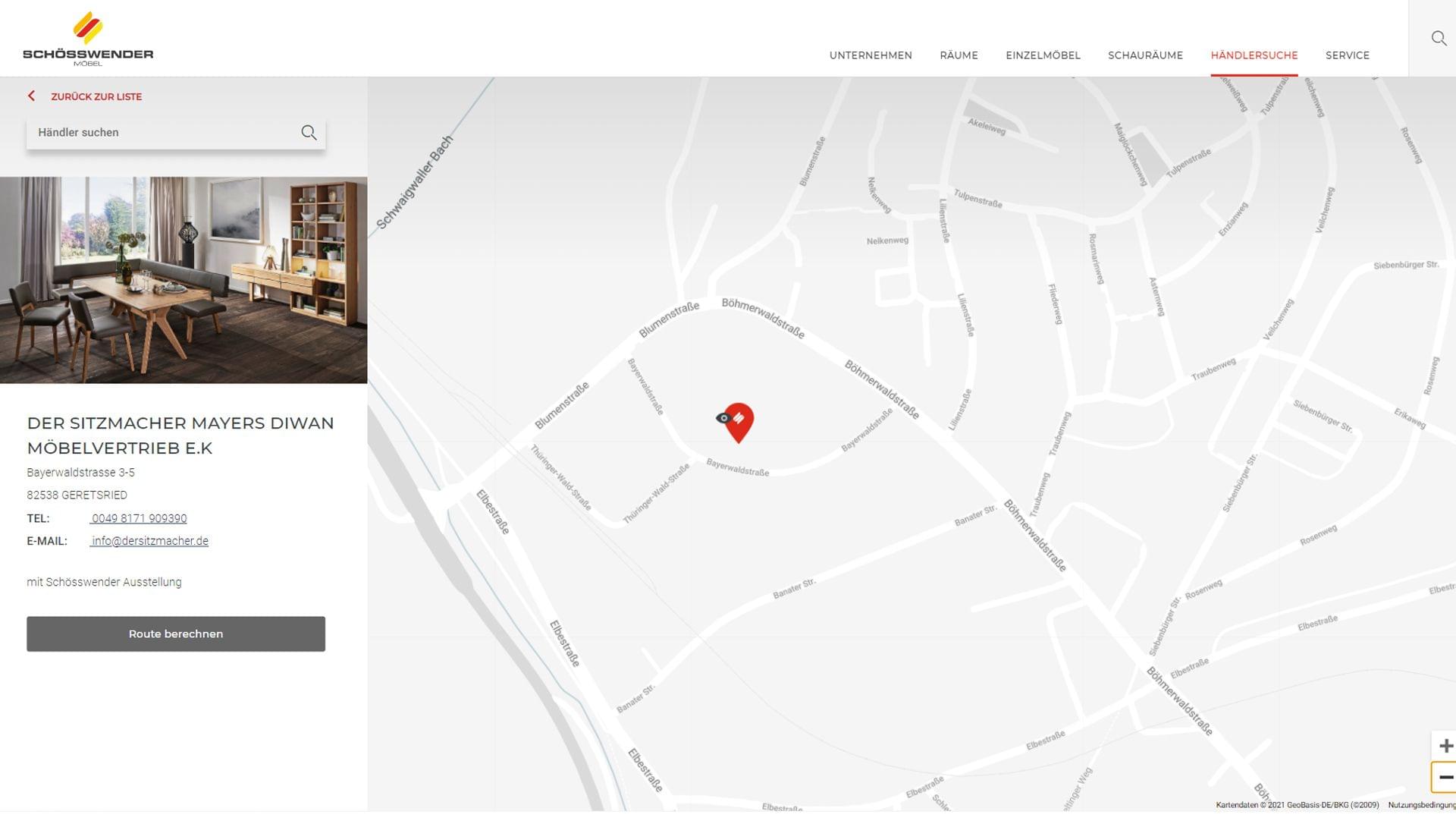Open the Schauräume menu
1456x827 pixels.
pos(1145,55)
